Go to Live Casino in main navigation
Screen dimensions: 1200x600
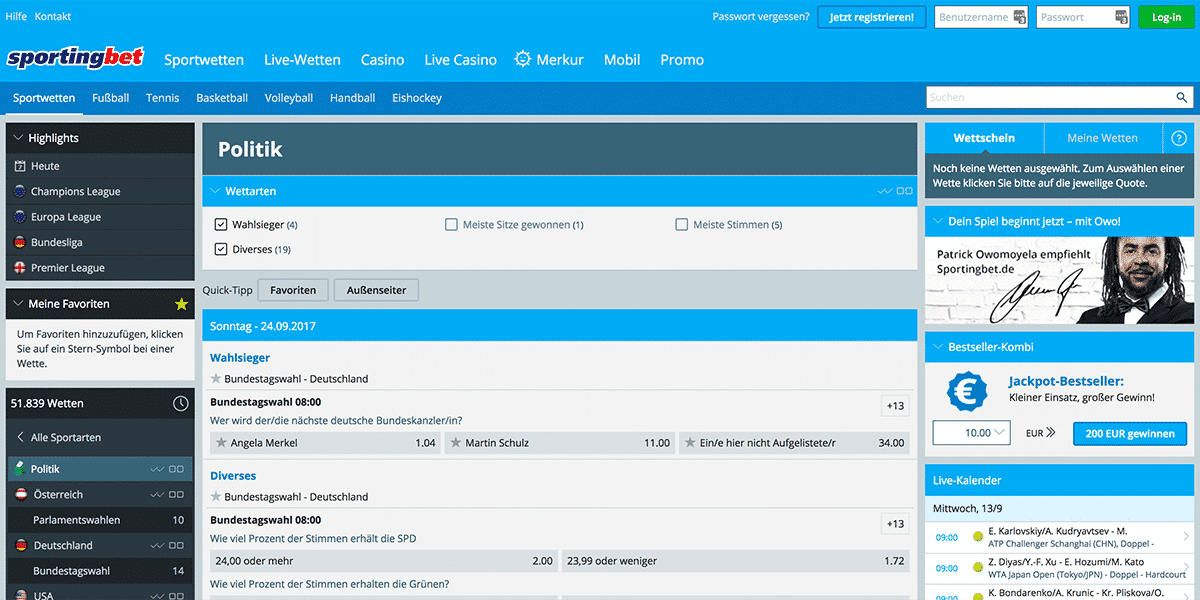pyautogui.click(x=460, y=60)
